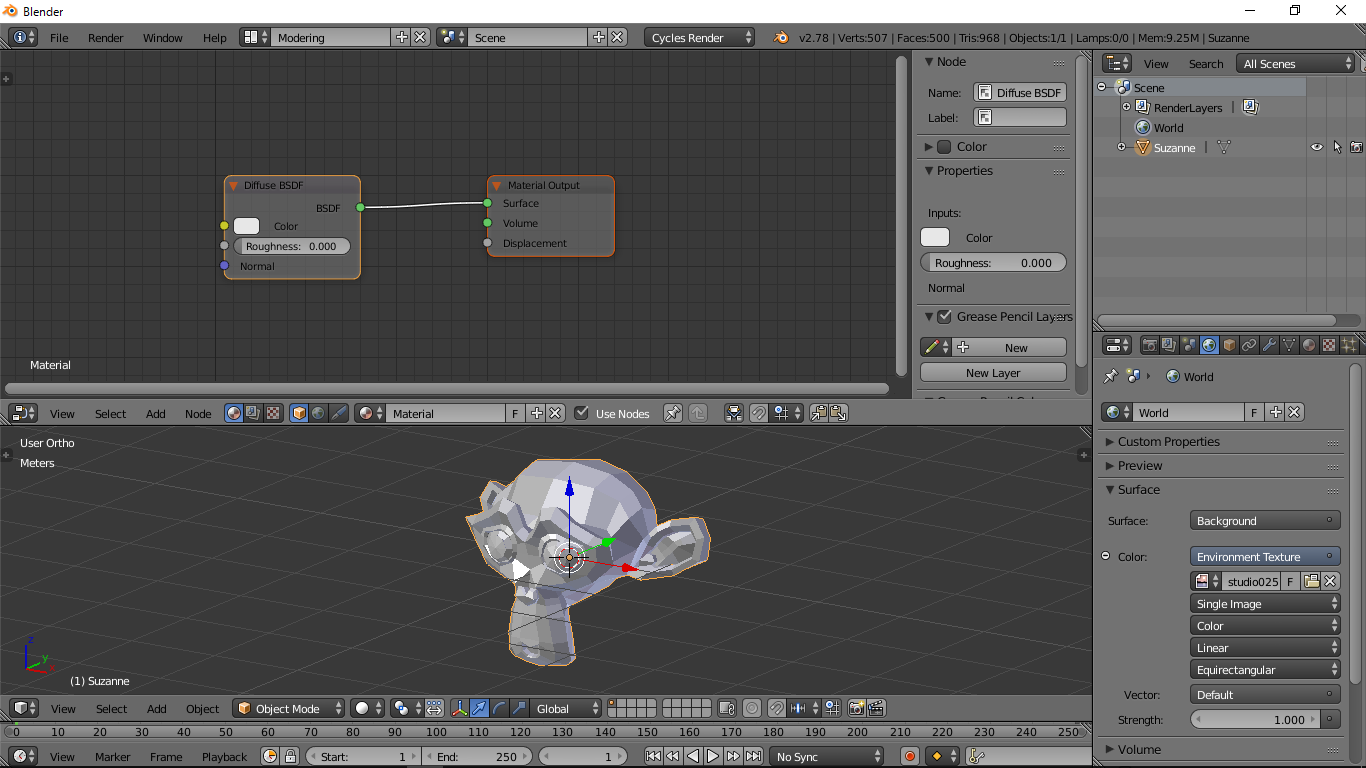Screen dimensions: 1366x768
Task: Open the Window menu
Action: 163,37
